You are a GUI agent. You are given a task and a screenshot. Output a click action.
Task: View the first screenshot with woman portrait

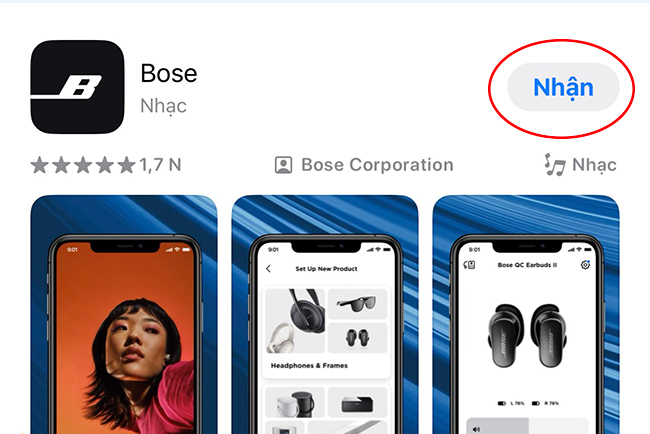pos(124,315)
